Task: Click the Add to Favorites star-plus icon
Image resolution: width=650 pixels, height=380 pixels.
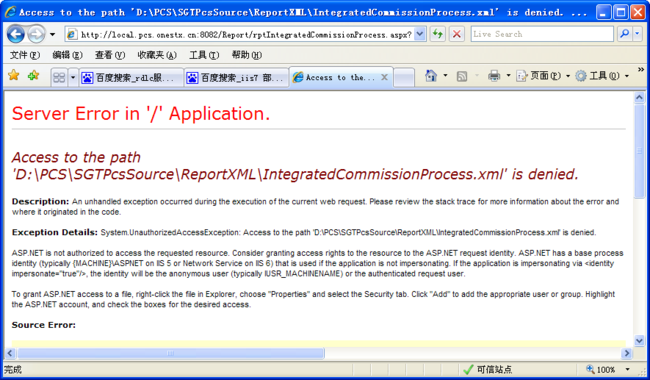Action: click(x=33, y=76)
